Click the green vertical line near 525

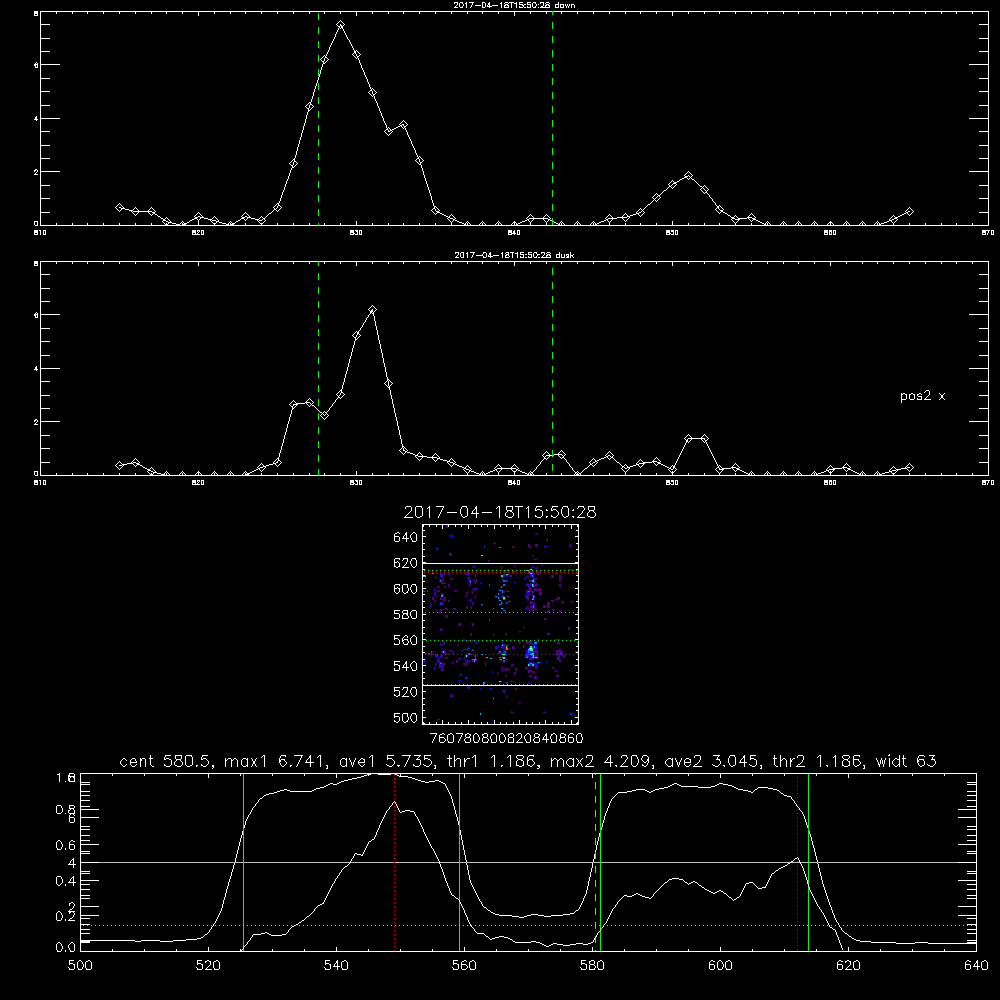243,862
